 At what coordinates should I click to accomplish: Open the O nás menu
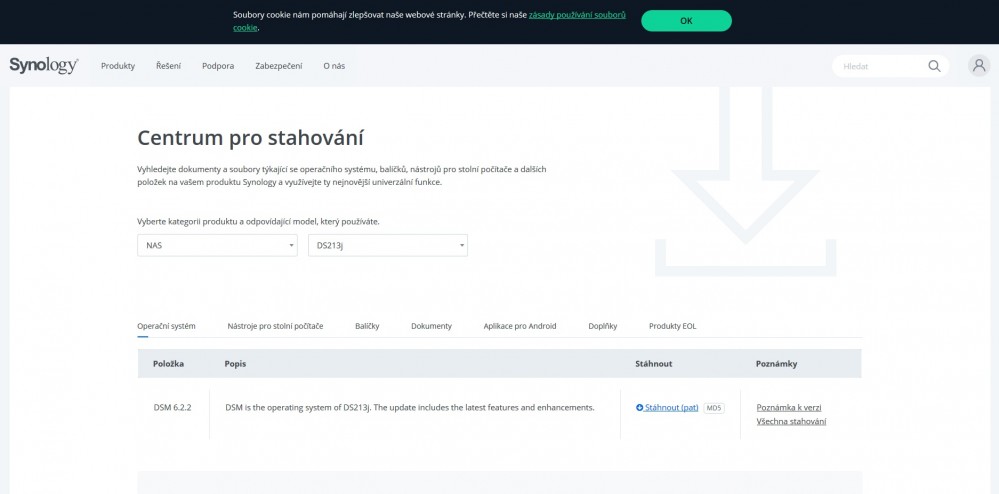pos(334,66)
